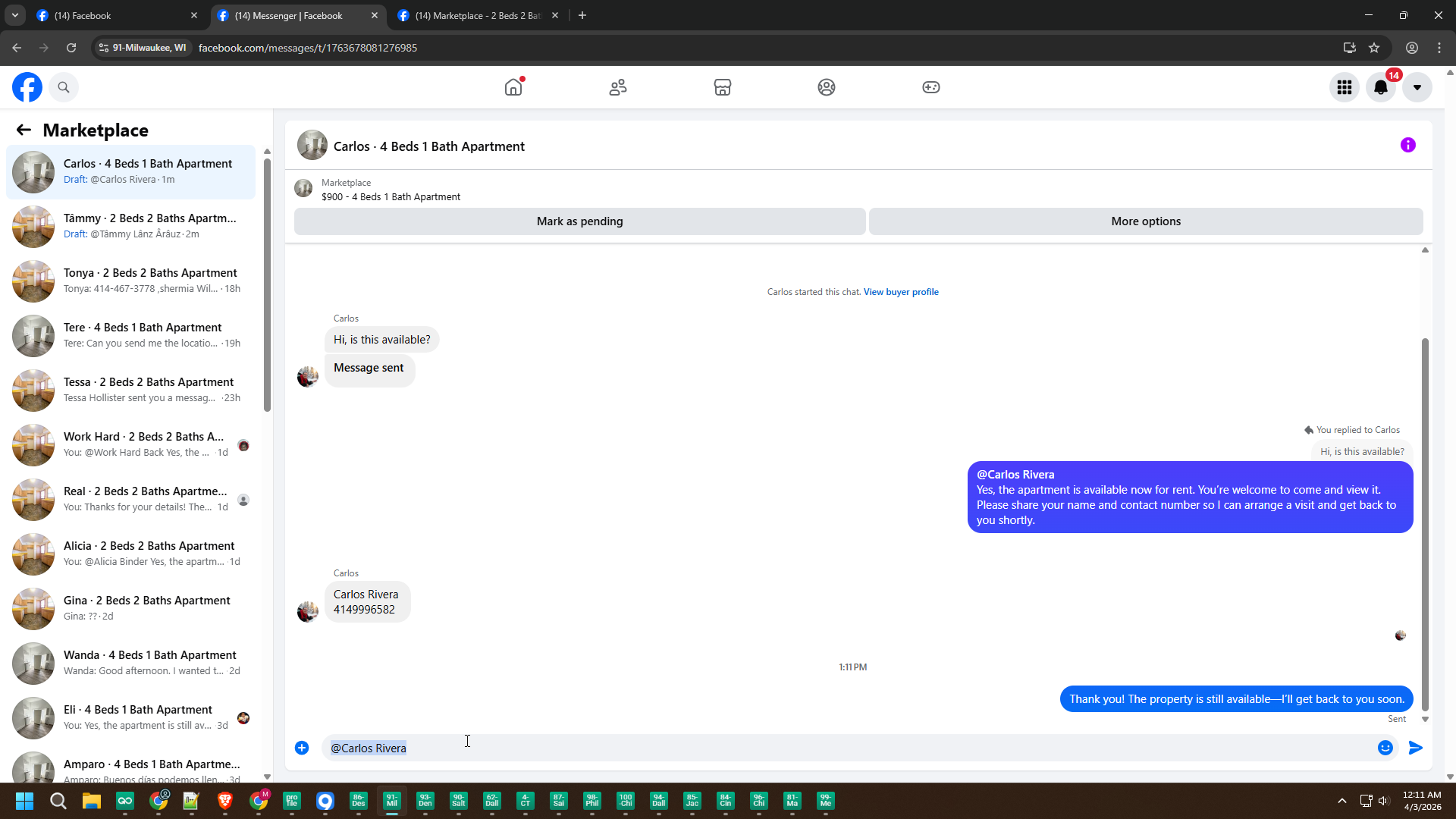The width and height of the screenshot is (1456, 819).
Task: Open Eli 4 Beds 1 Bath conversation
Action: point(130,717)
